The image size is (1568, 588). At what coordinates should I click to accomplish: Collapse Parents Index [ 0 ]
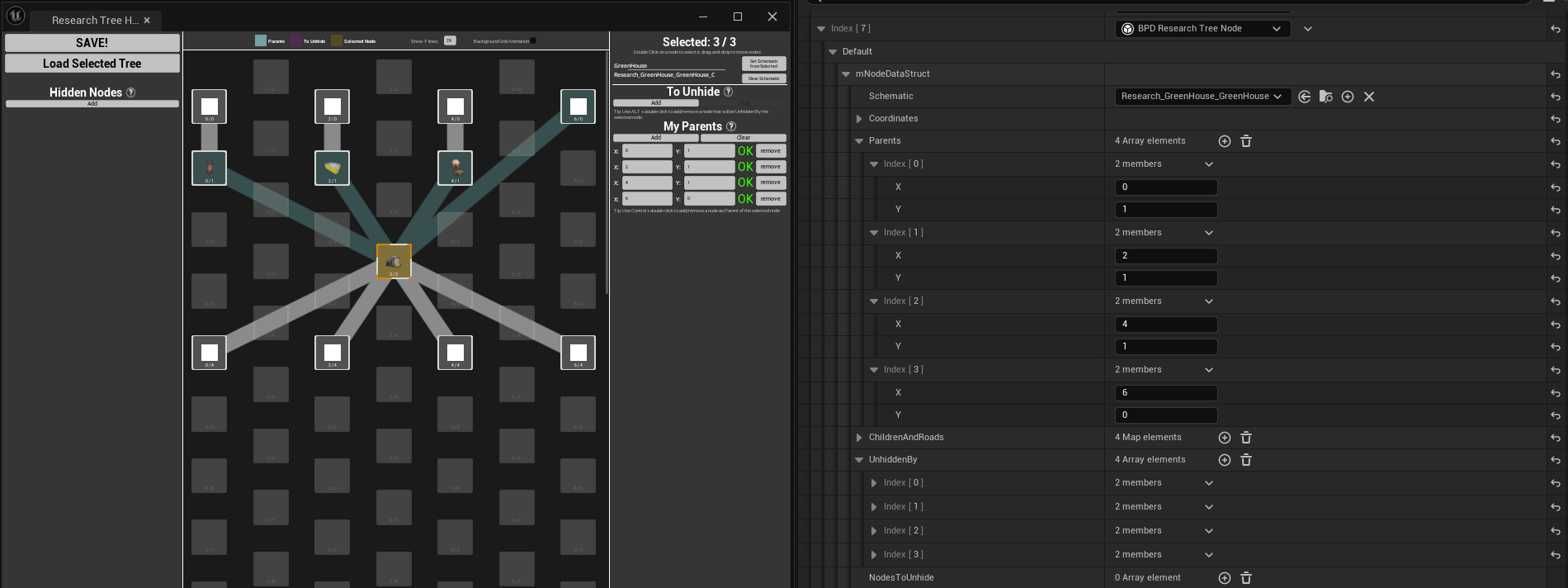pos(874,164)
